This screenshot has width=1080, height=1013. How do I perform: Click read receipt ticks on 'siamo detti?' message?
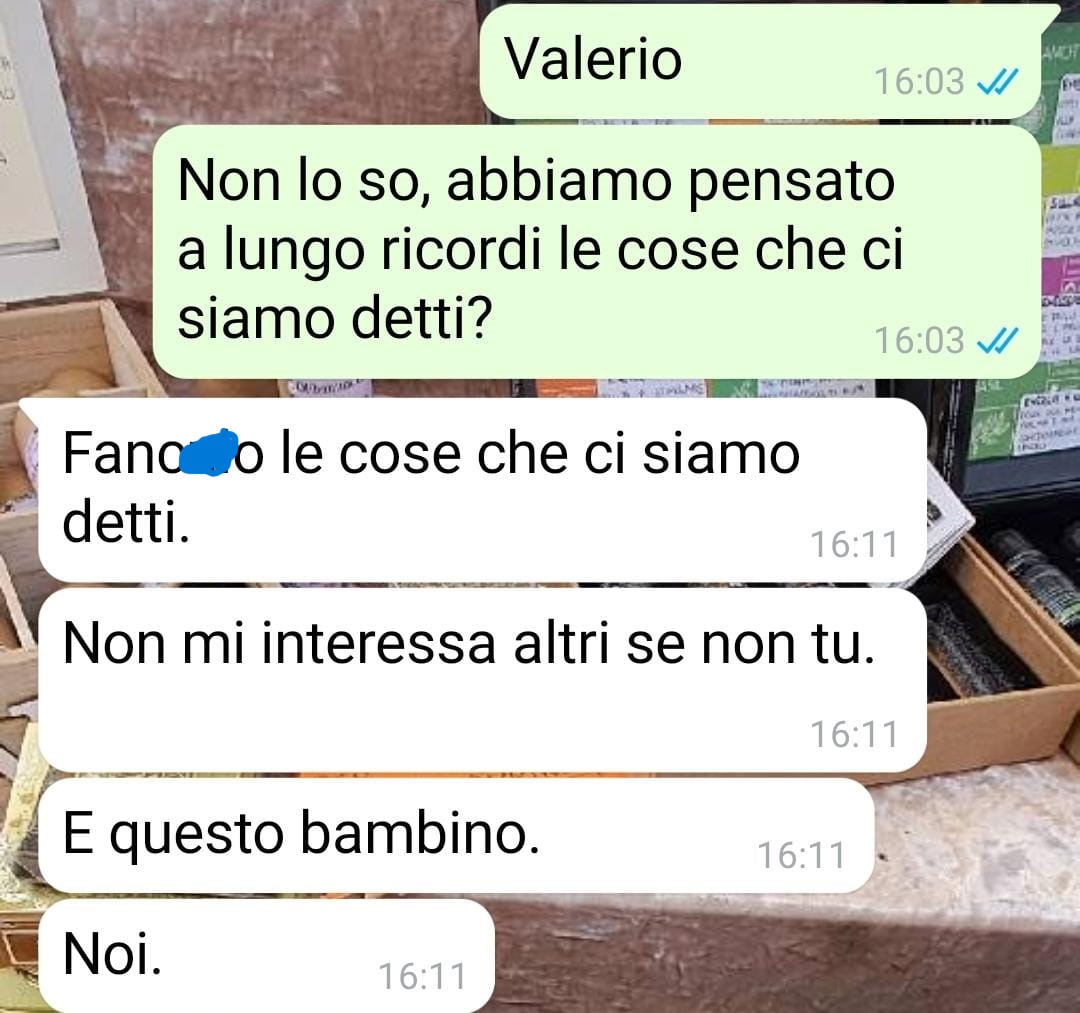point(997,341)
